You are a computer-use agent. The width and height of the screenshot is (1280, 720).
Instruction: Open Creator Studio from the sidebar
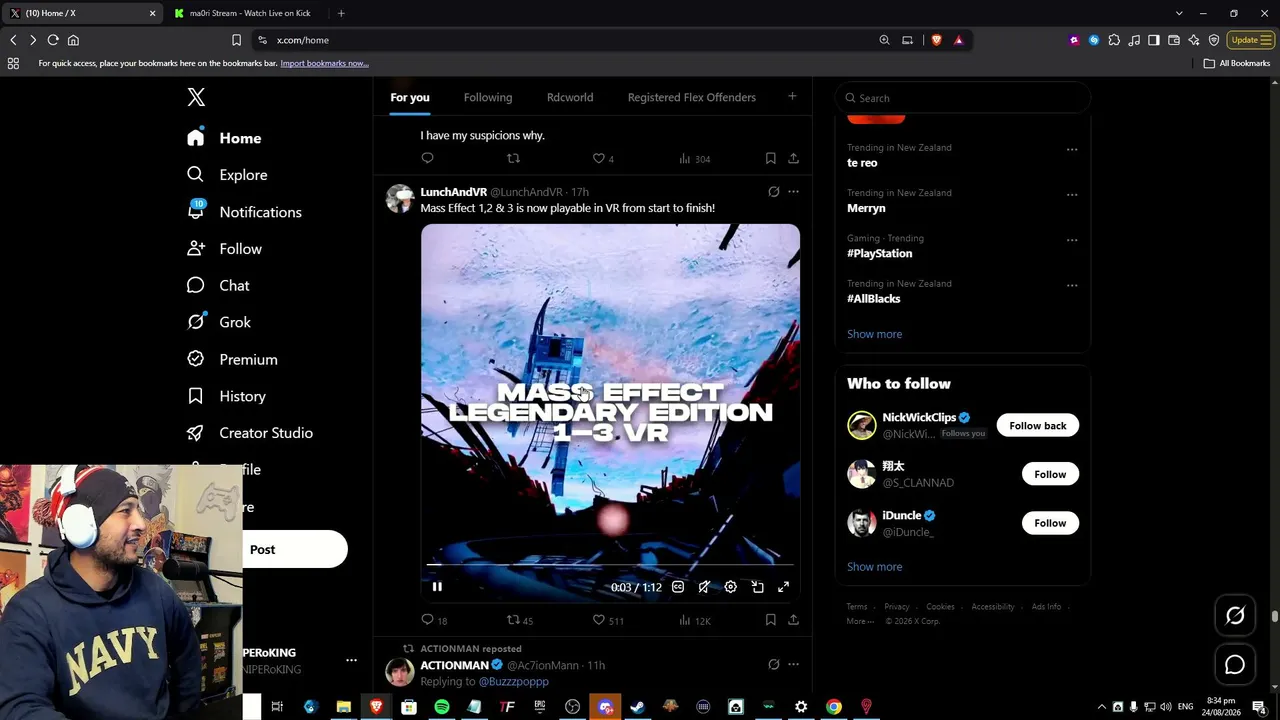250,433
